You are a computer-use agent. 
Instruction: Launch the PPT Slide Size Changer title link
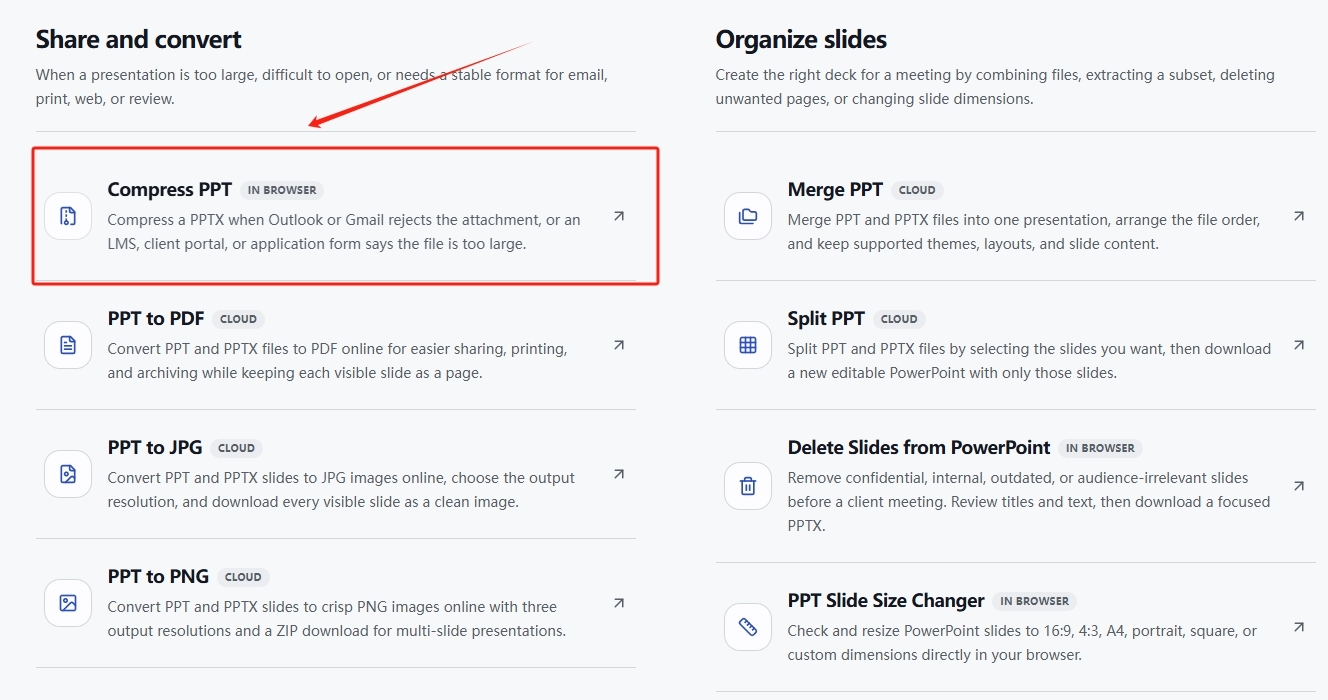(x=886, y=601)
